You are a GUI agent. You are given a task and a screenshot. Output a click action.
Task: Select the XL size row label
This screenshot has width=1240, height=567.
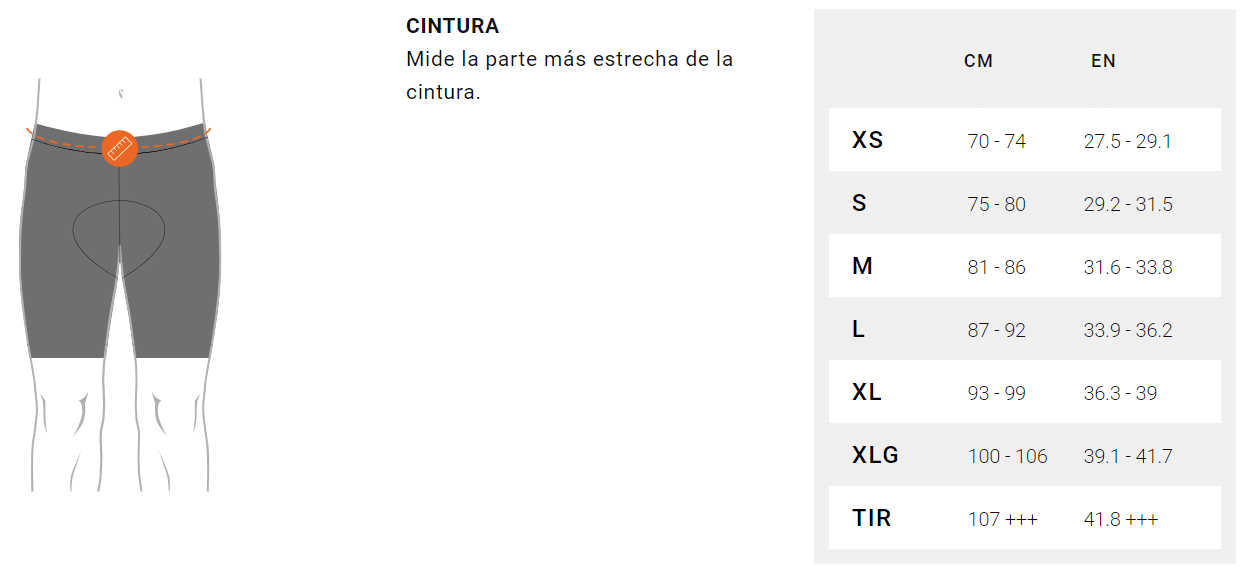pos(866,392)
